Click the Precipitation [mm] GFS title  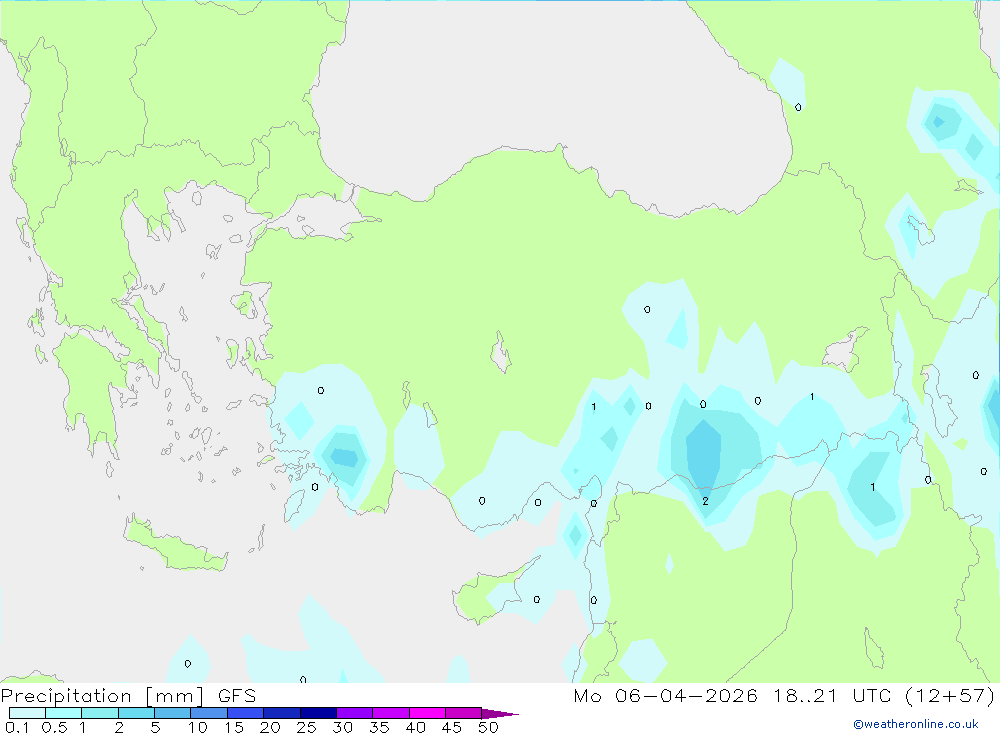(x=128, y=695)
